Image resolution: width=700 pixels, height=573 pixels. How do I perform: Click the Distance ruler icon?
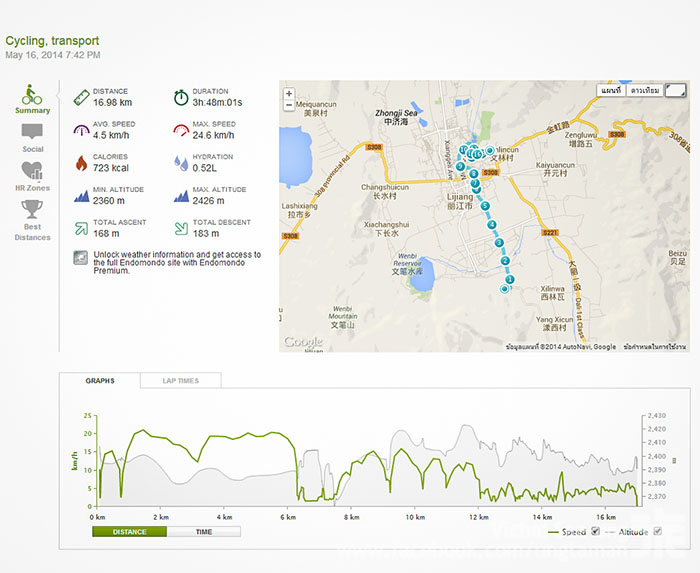click(82, 97)
